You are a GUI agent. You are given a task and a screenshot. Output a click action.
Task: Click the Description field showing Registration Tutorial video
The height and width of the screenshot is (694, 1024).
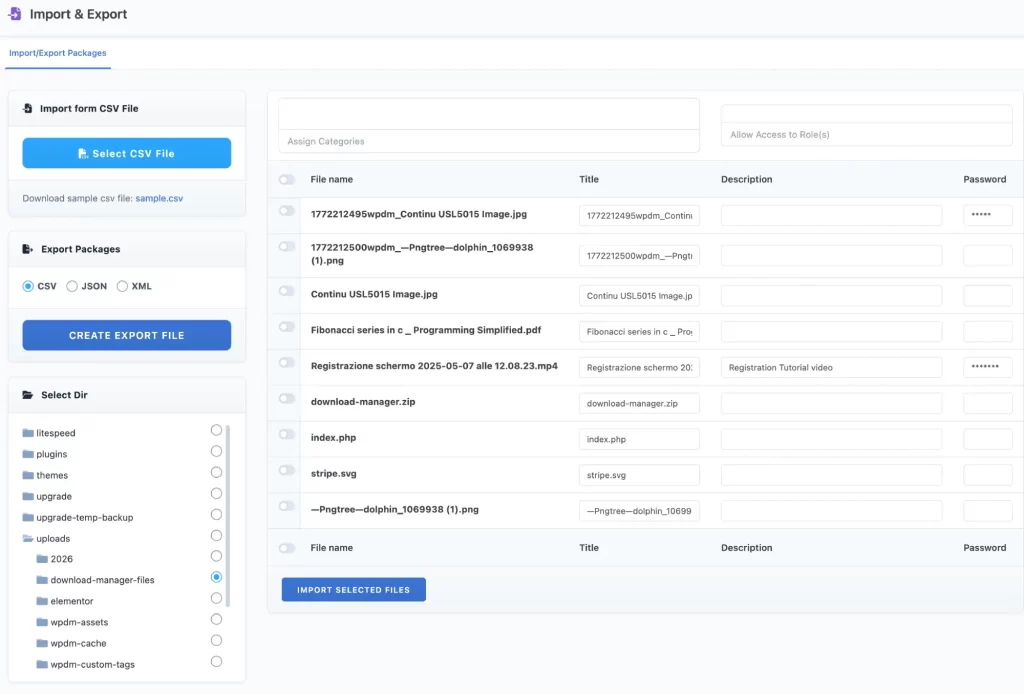click(x=831, y=366)
